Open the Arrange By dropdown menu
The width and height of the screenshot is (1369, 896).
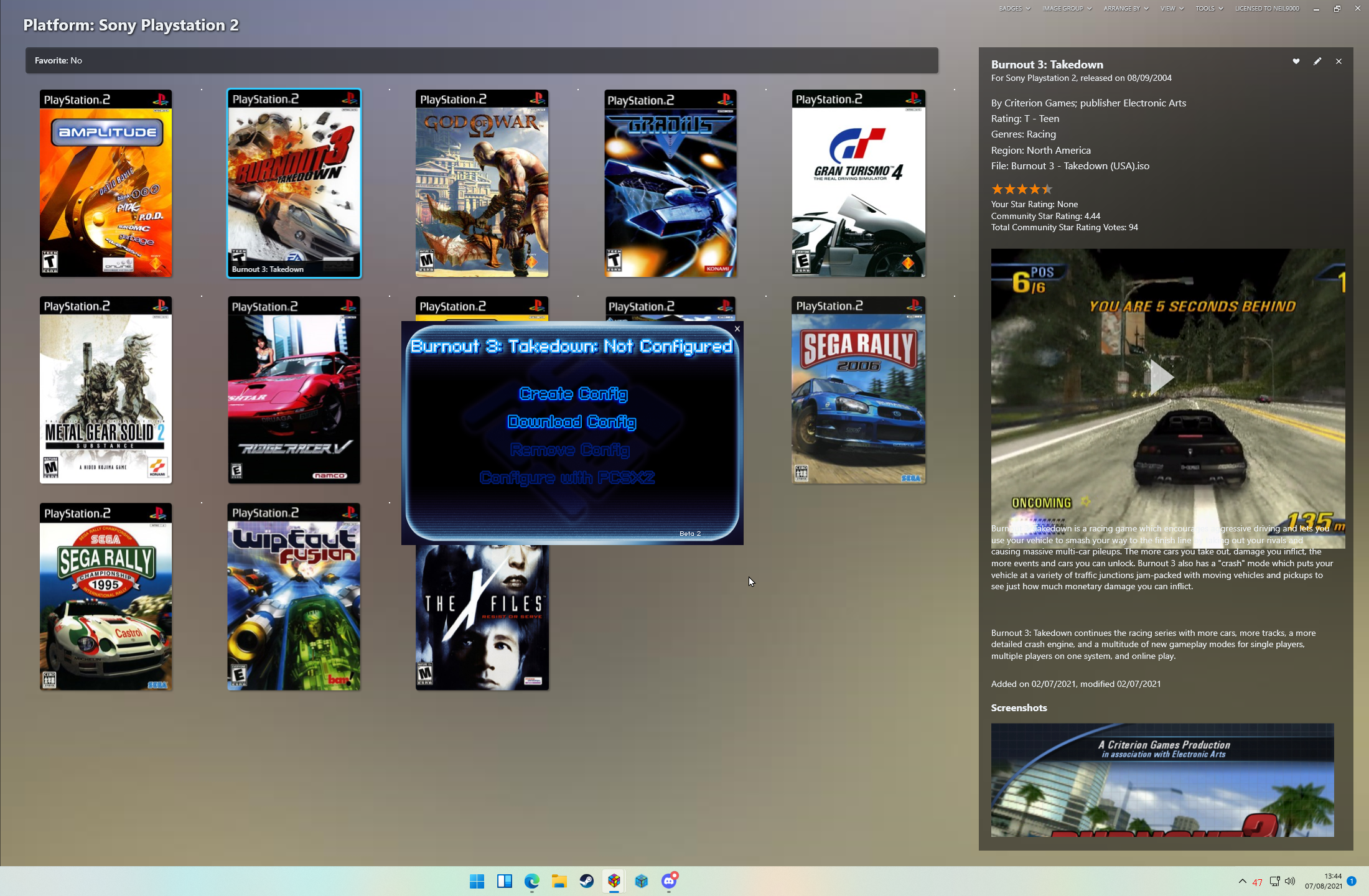(1126, 9)
